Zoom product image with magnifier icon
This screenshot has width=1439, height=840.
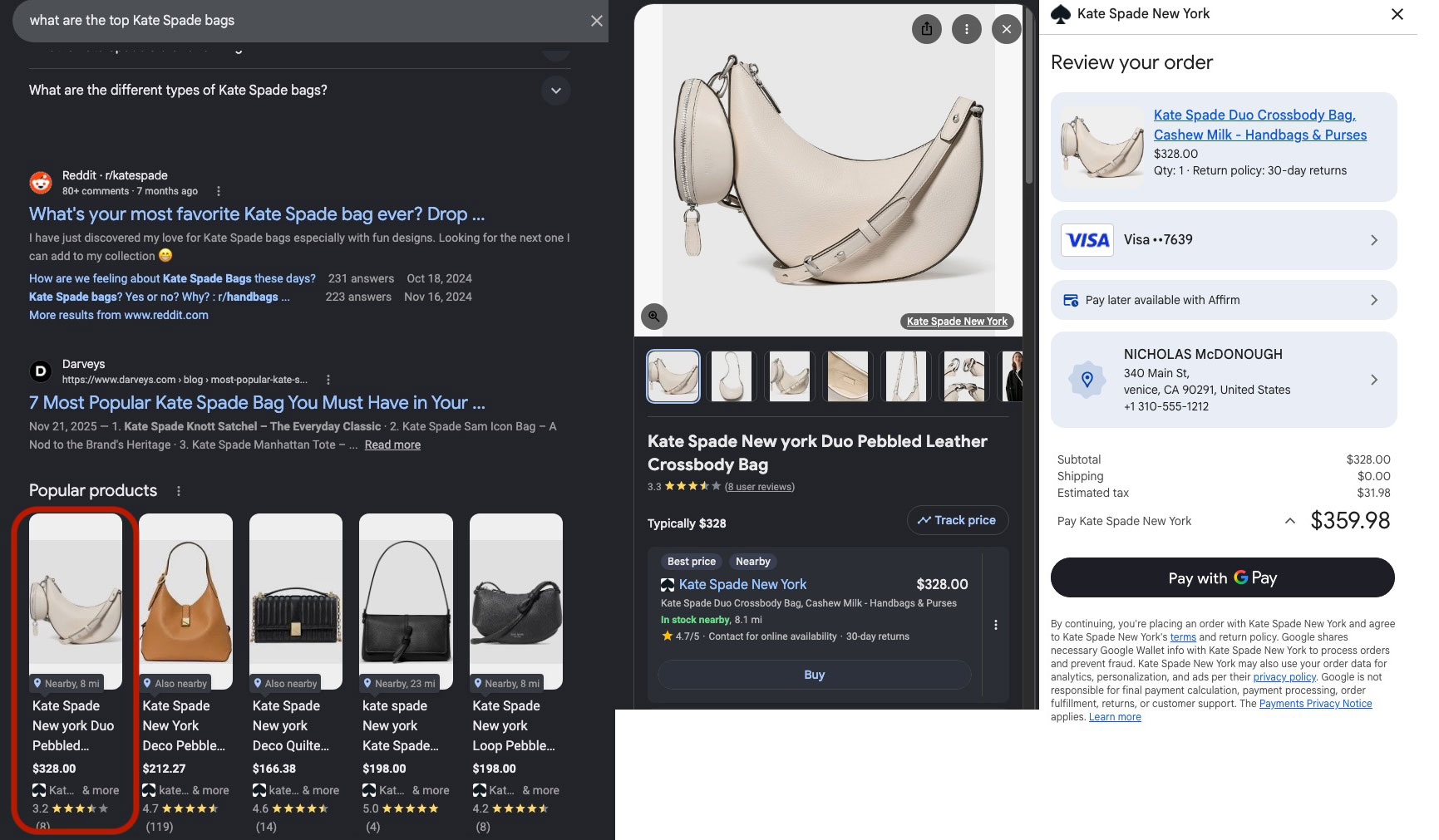tap(654, 316)
